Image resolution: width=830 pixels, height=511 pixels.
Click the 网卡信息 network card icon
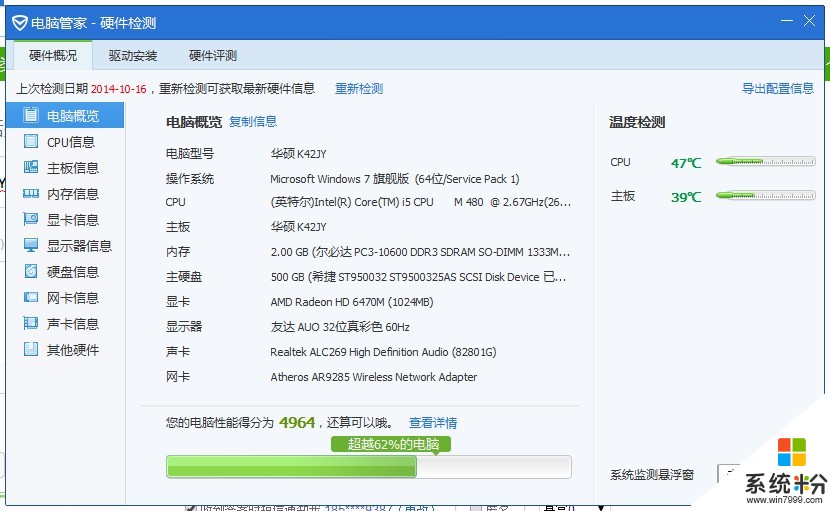coord(31,297)
